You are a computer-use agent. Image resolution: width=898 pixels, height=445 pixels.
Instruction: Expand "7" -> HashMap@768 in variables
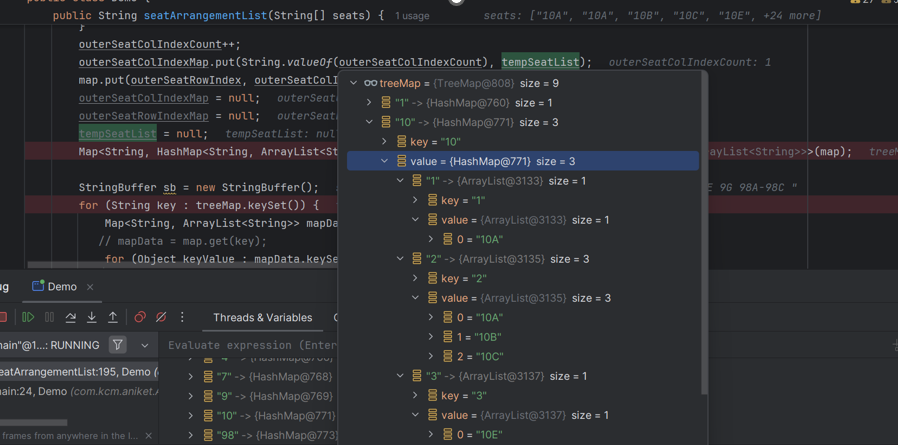click(191, 376)
